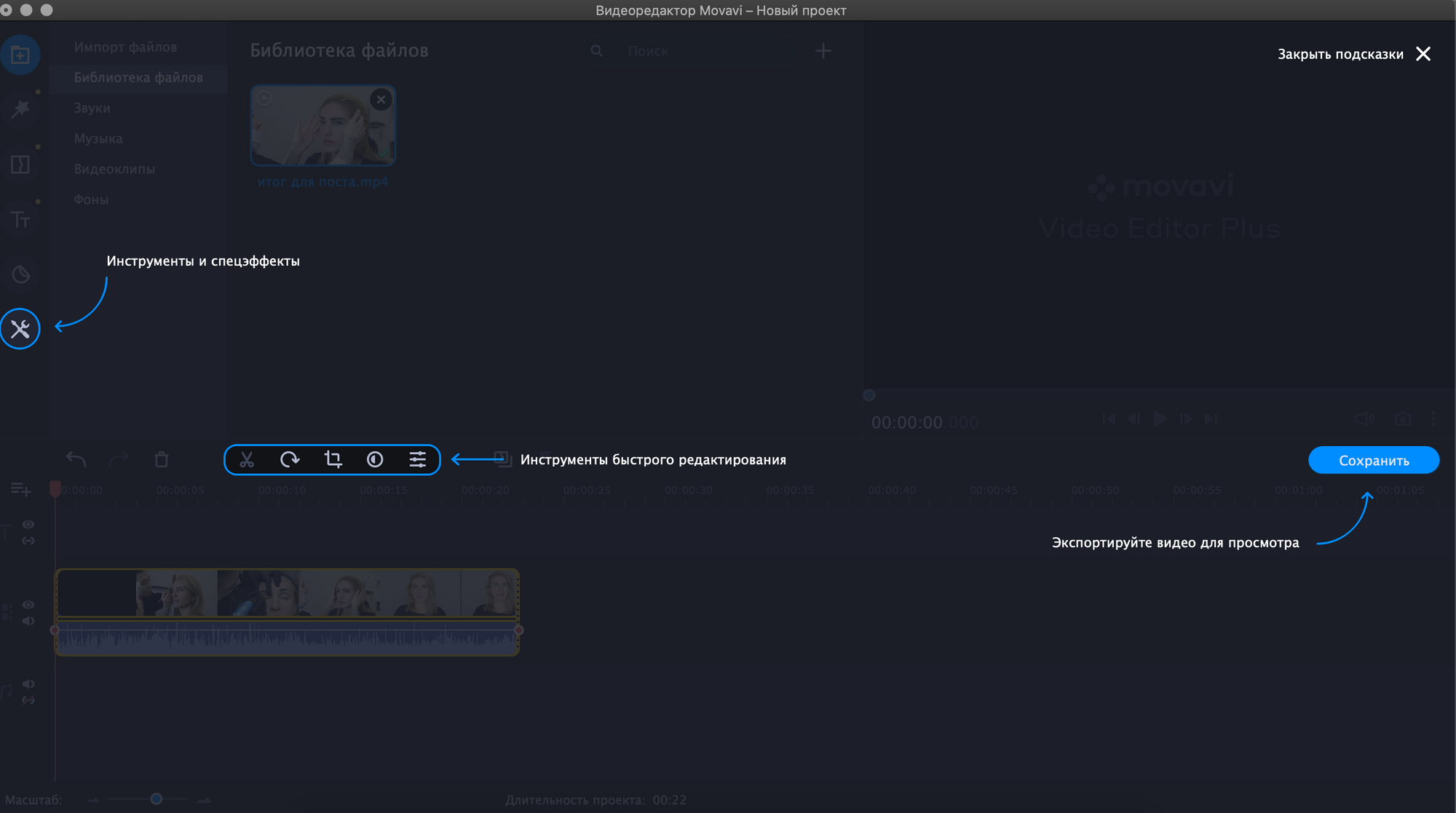1456x813 pixels.
Task: Adjust volume via speaker icon in preview
Action: [1364, 419]
